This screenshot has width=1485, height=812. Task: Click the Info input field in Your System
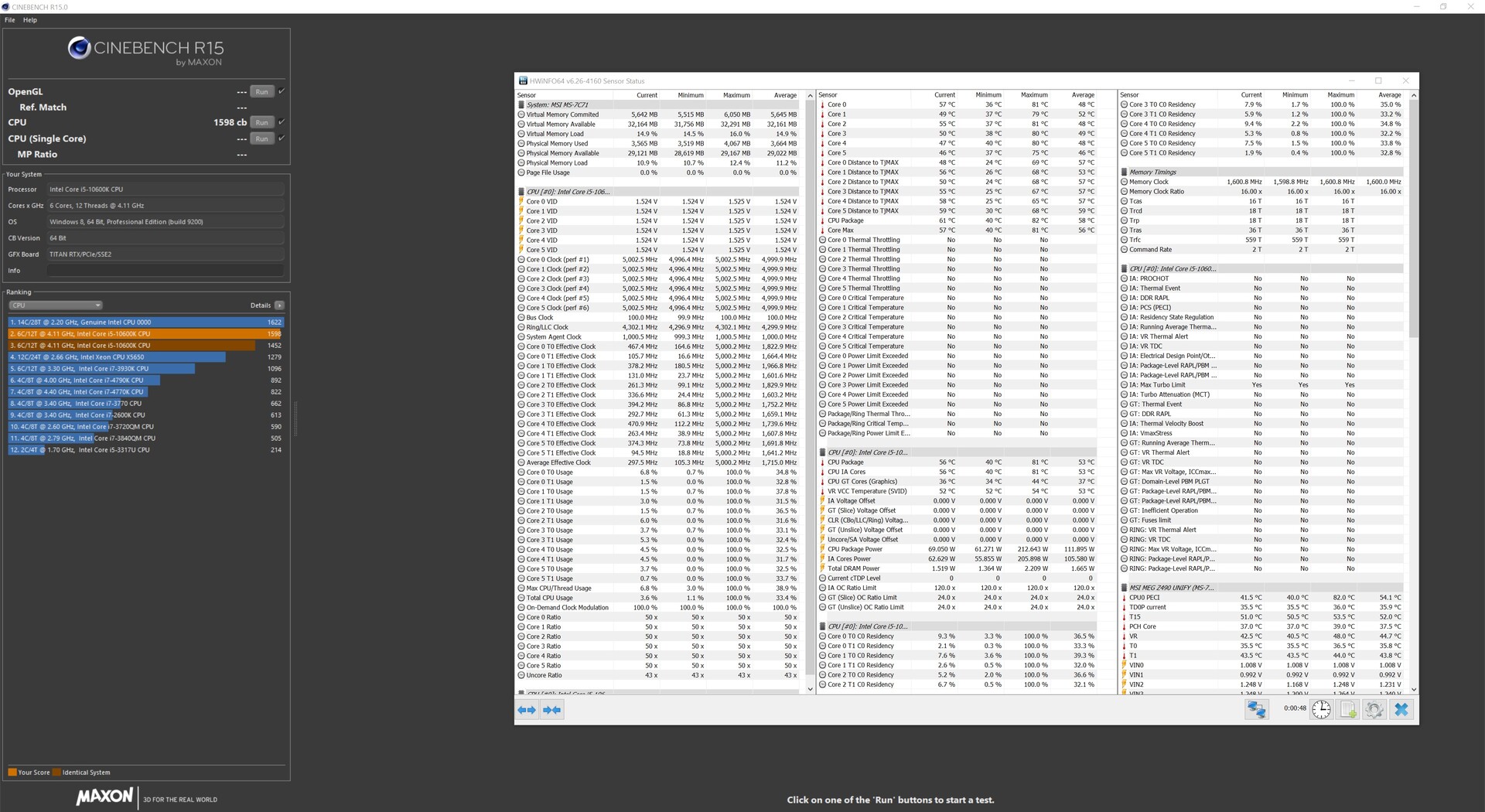coord(166,271)
